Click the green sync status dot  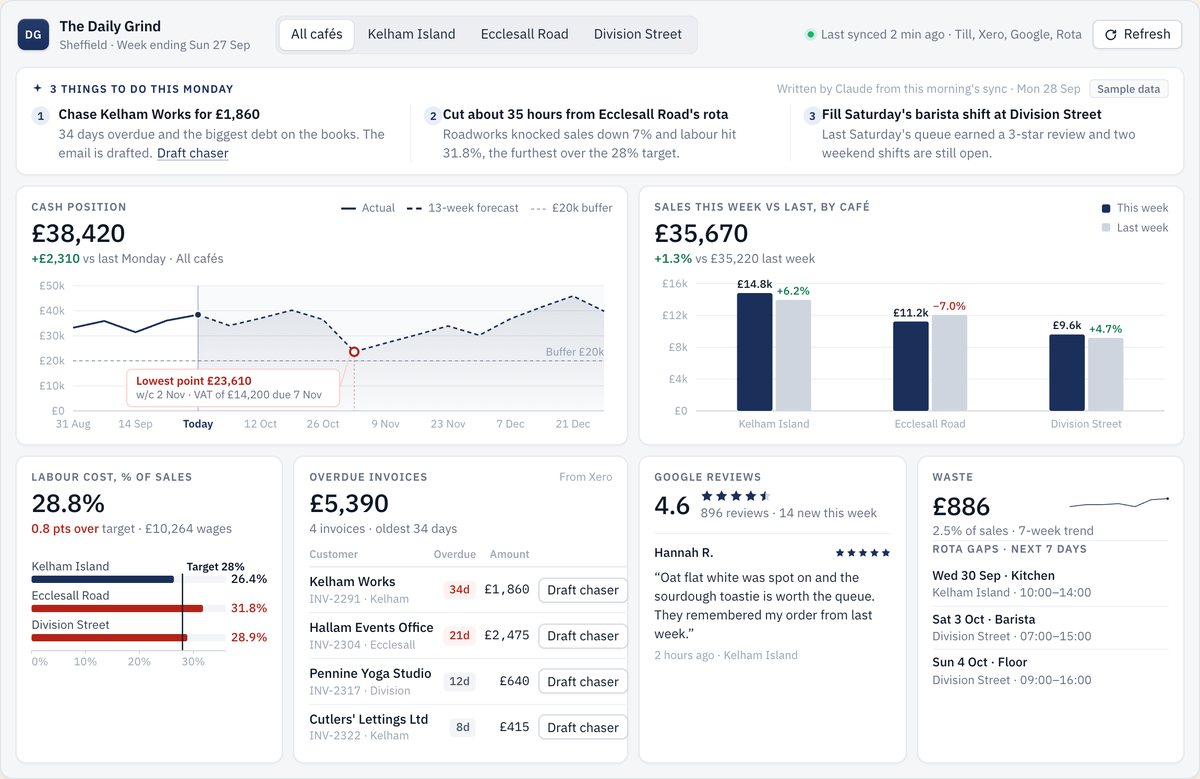point(810,34)
